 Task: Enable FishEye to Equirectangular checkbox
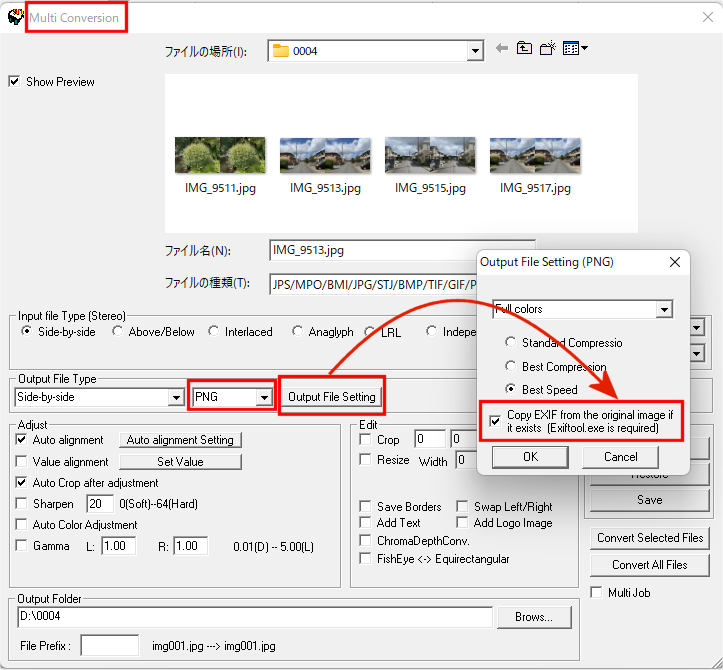pyautogui.click(x=365, y=558)
